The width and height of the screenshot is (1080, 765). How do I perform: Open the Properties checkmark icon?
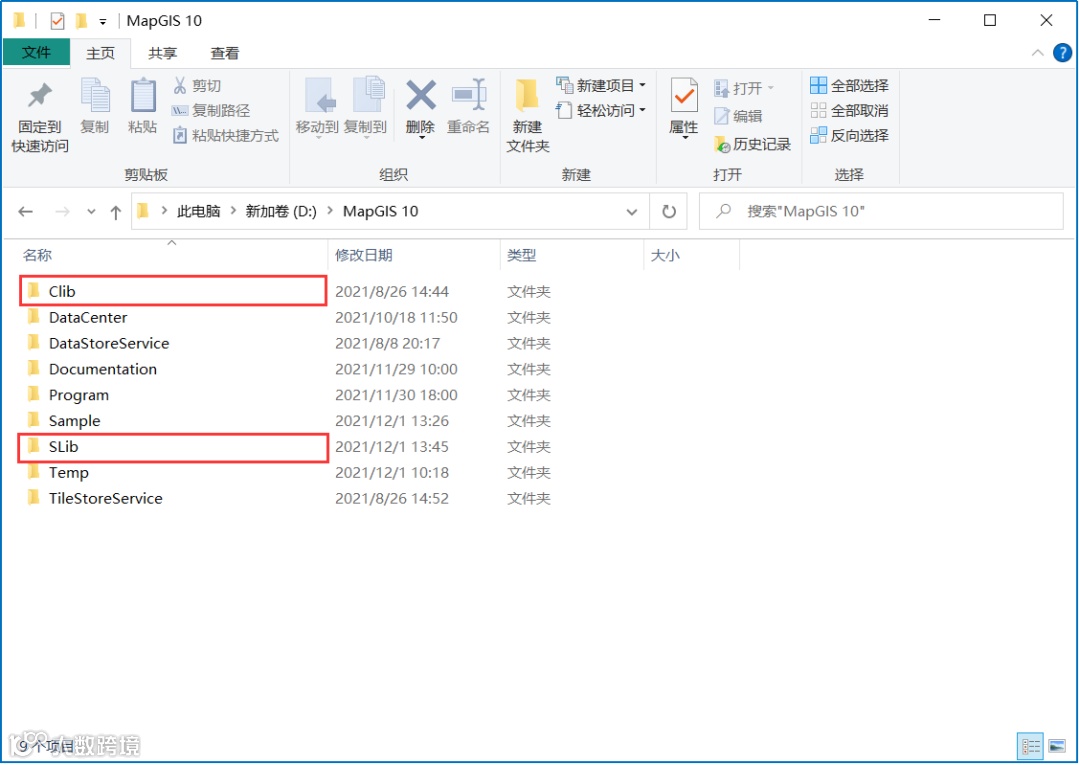684,96
